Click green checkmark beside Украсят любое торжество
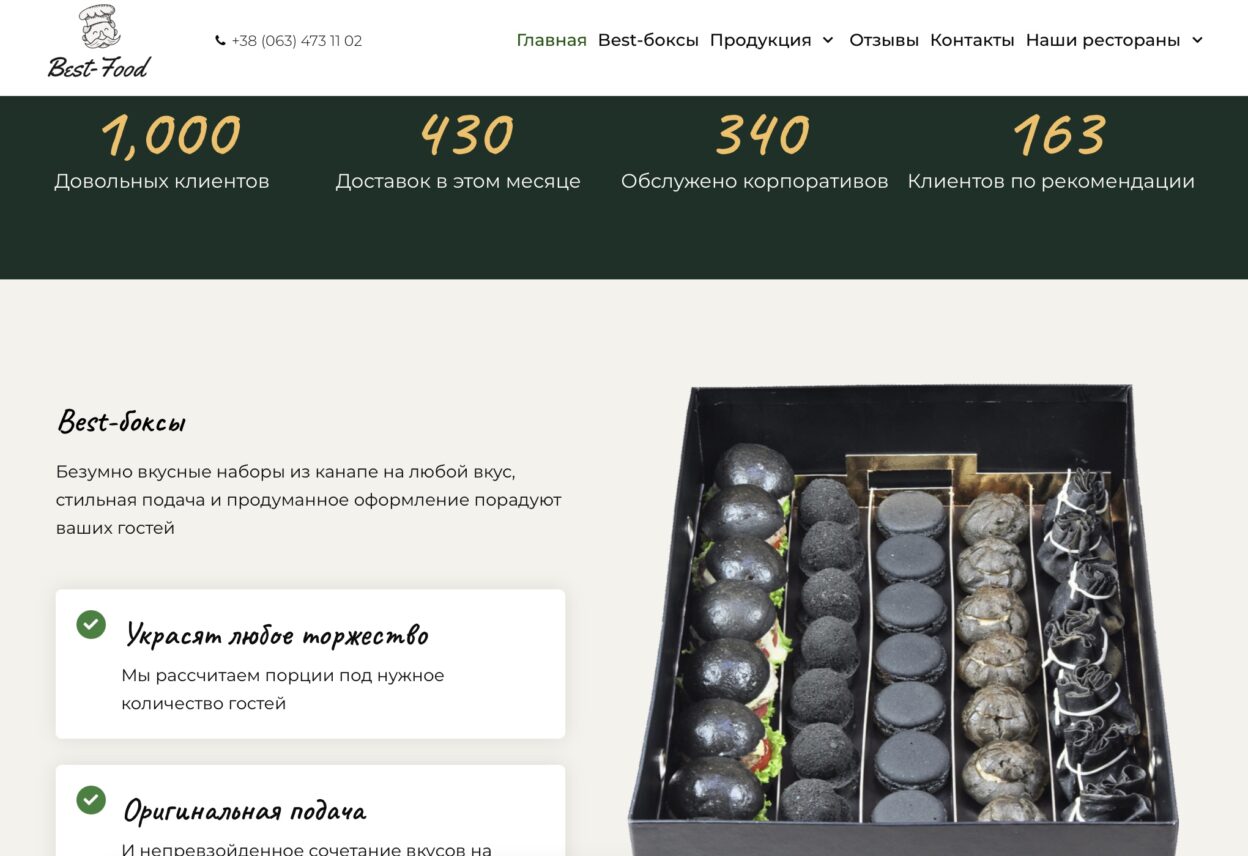Screen dimensions: 1248x856 91,625
